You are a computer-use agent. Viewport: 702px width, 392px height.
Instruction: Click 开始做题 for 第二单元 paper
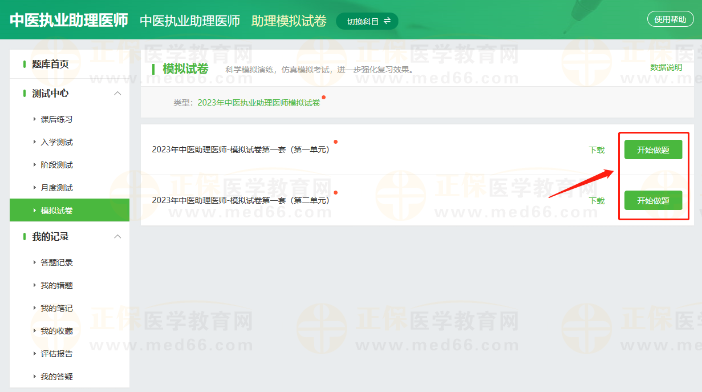coord(653,200)
